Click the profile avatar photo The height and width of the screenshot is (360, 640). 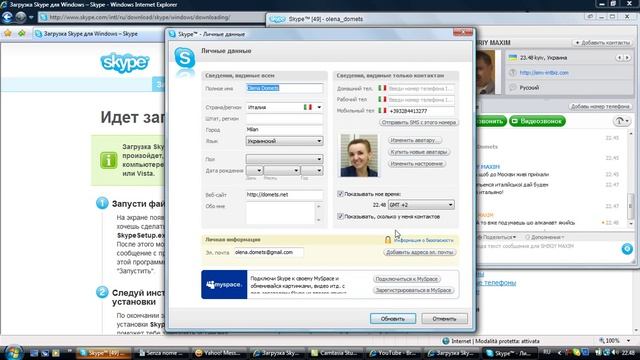coord(359,156)
